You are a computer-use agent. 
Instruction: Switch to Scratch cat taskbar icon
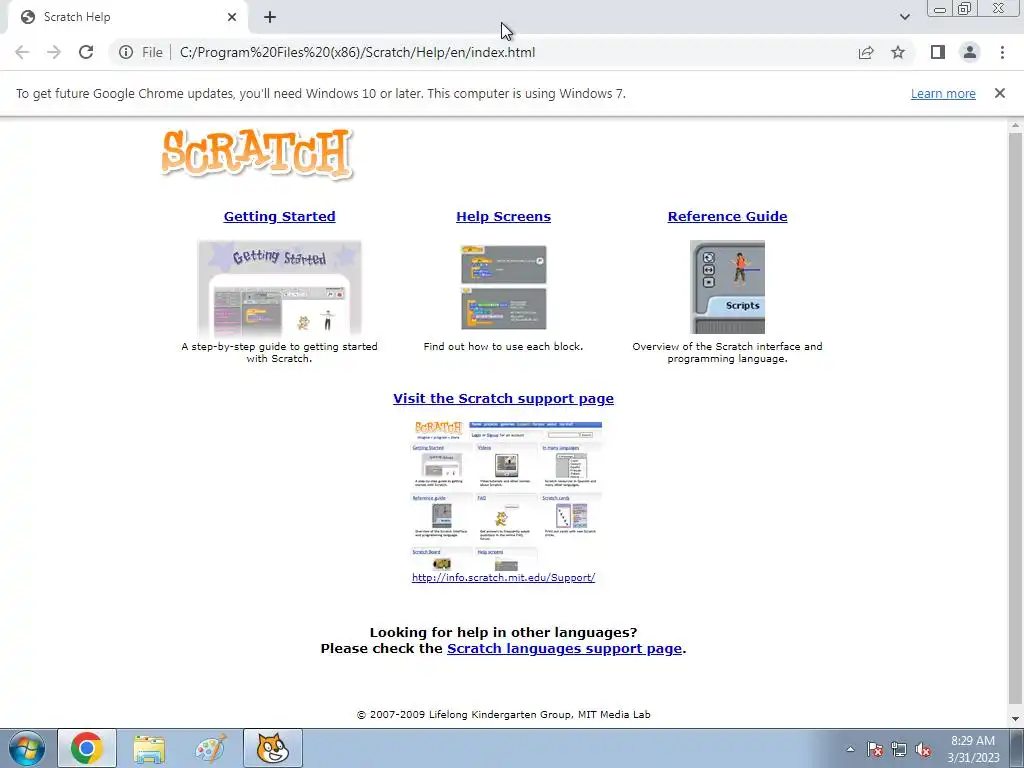(273, 748)
